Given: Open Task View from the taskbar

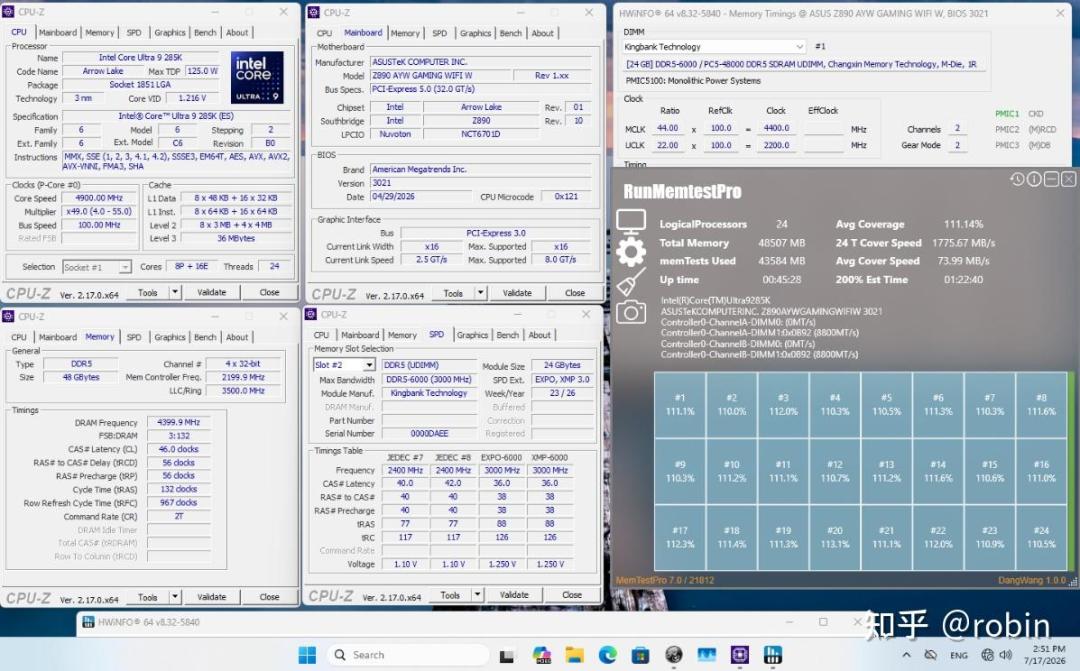Looking at the screenshot, I should (x=506, y=655).
